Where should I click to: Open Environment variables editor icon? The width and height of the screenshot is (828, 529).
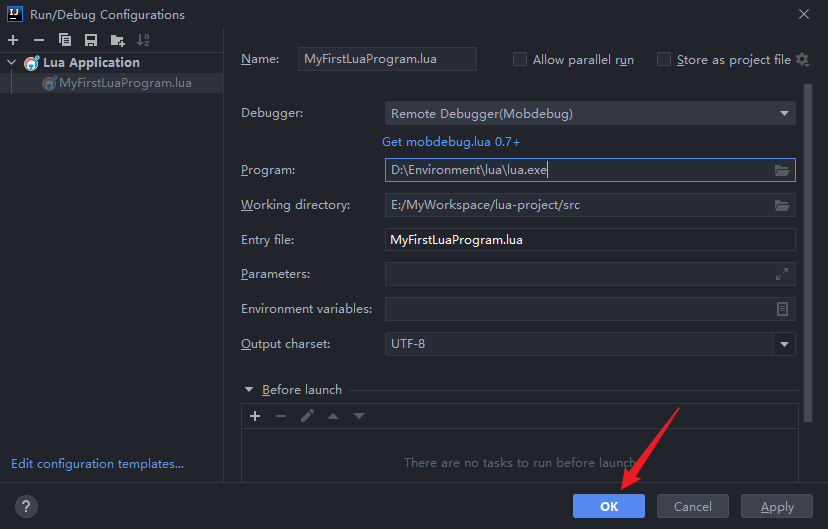pyautogui.click(x=782, y=309)
